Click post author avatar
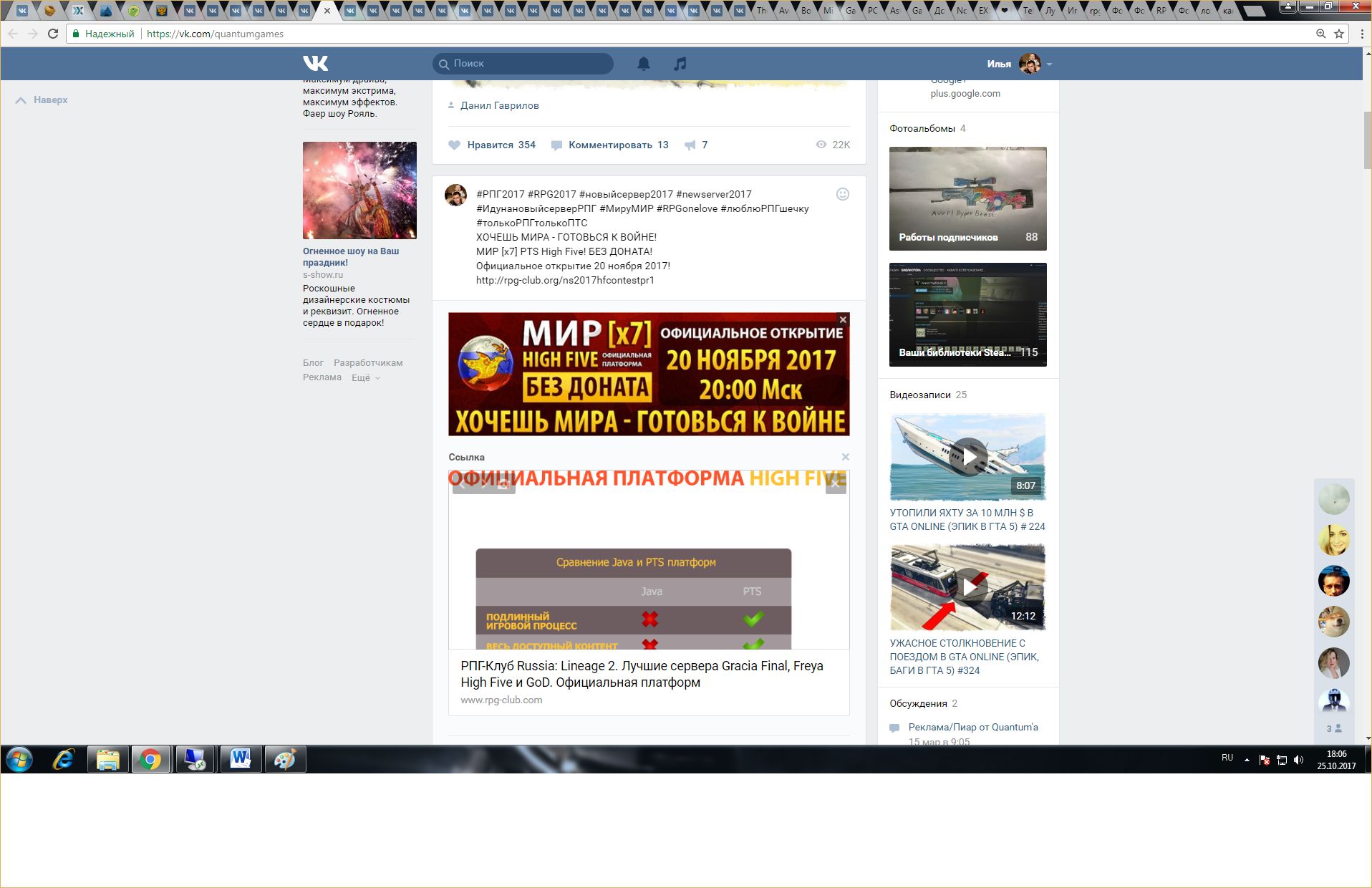The image size is (1372, 888). click(x=456, y=195)
